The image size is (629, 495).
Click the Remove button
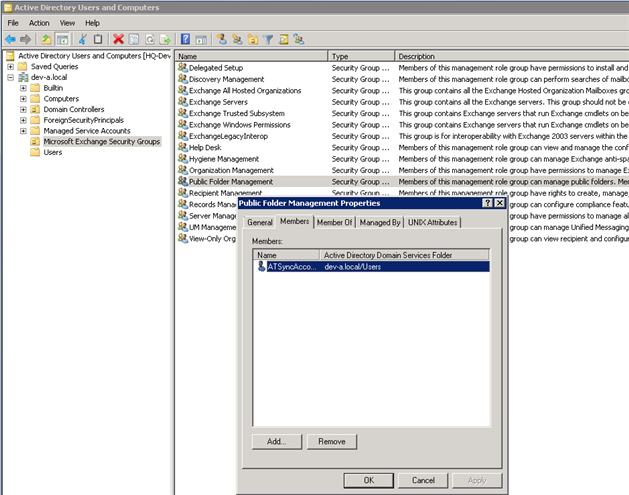coord(330,441)
